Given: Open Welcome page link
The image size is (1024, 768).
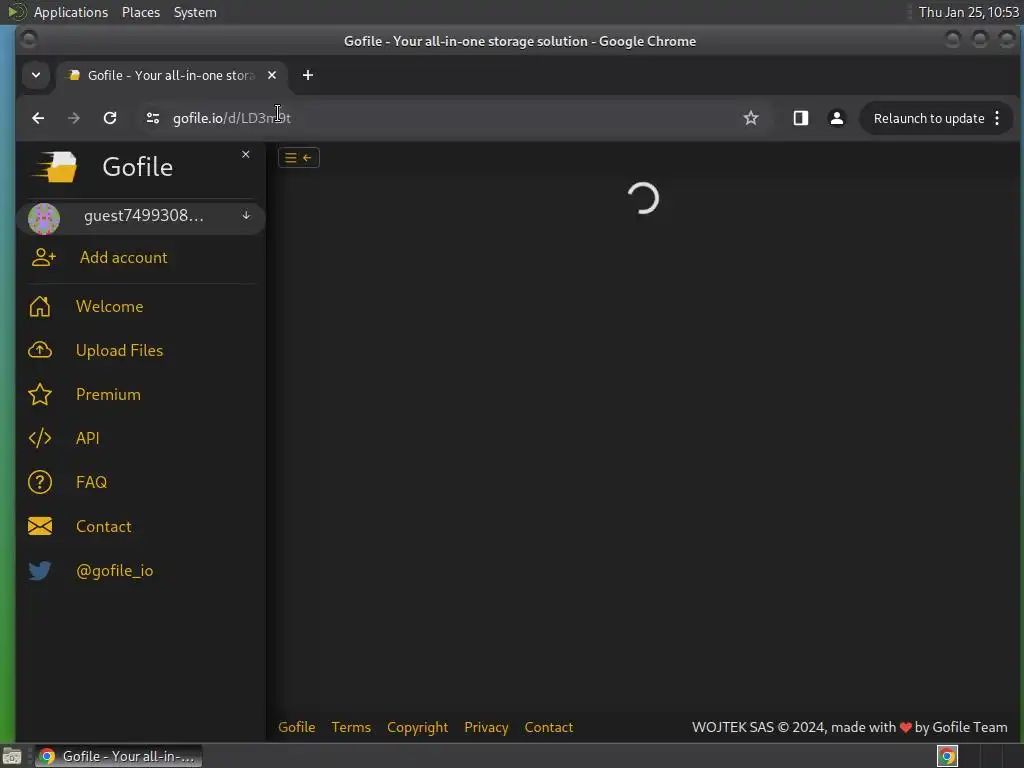Looking at the screenshot, I should coord(109,306).
